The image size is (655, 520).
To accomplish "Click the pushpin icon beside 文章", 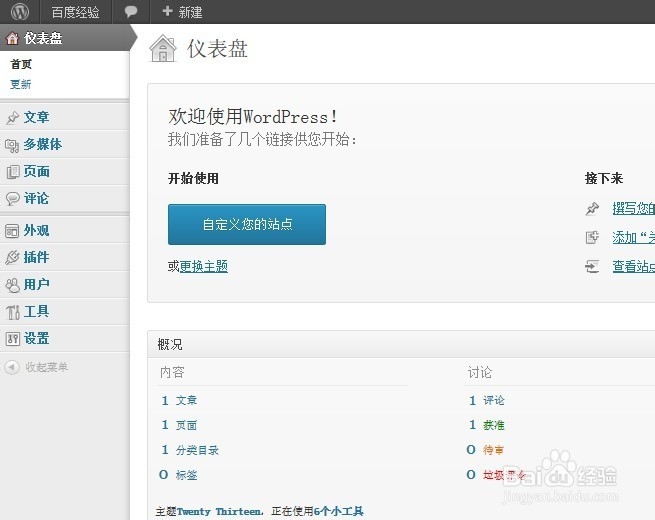I will (13, 118).
